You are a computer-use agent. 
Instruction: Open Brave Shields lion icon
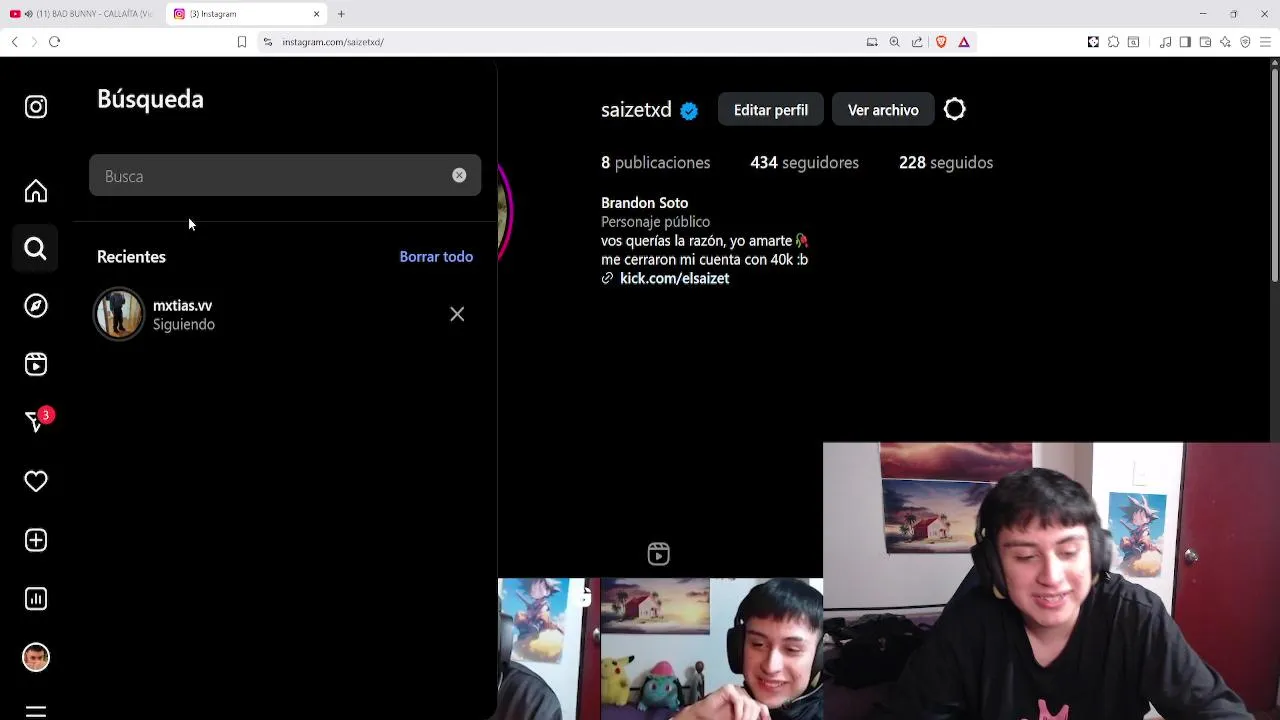(941, 42)
